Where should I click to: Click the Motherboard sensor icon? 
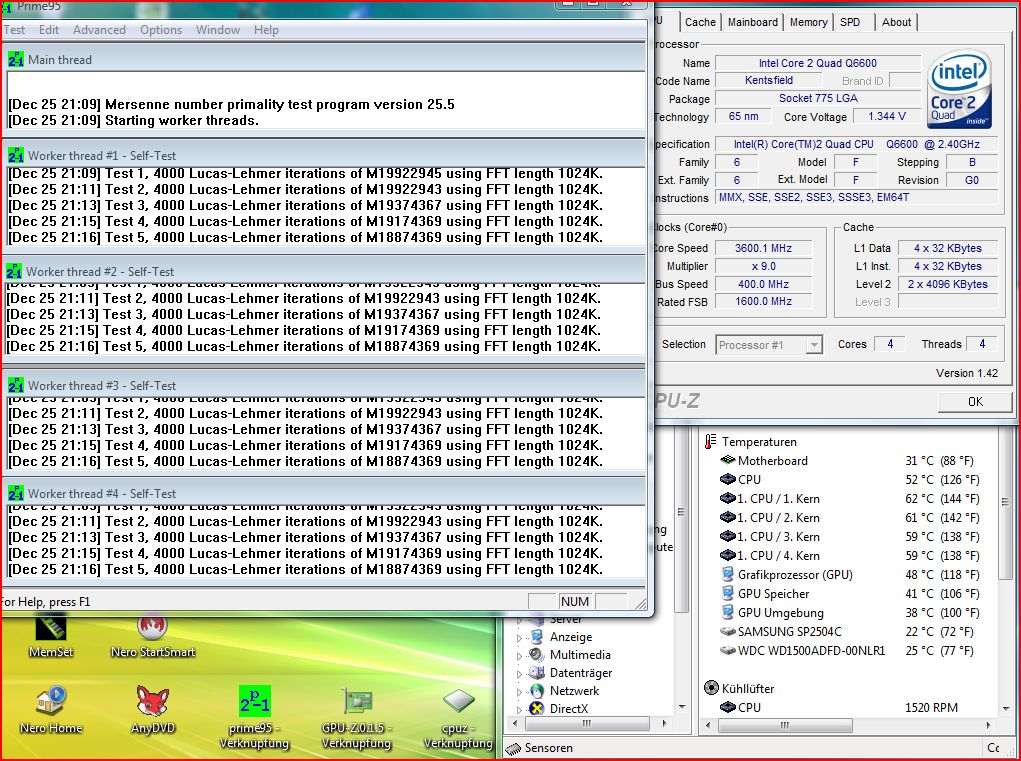pyautogui.click(x=727, y=460)
